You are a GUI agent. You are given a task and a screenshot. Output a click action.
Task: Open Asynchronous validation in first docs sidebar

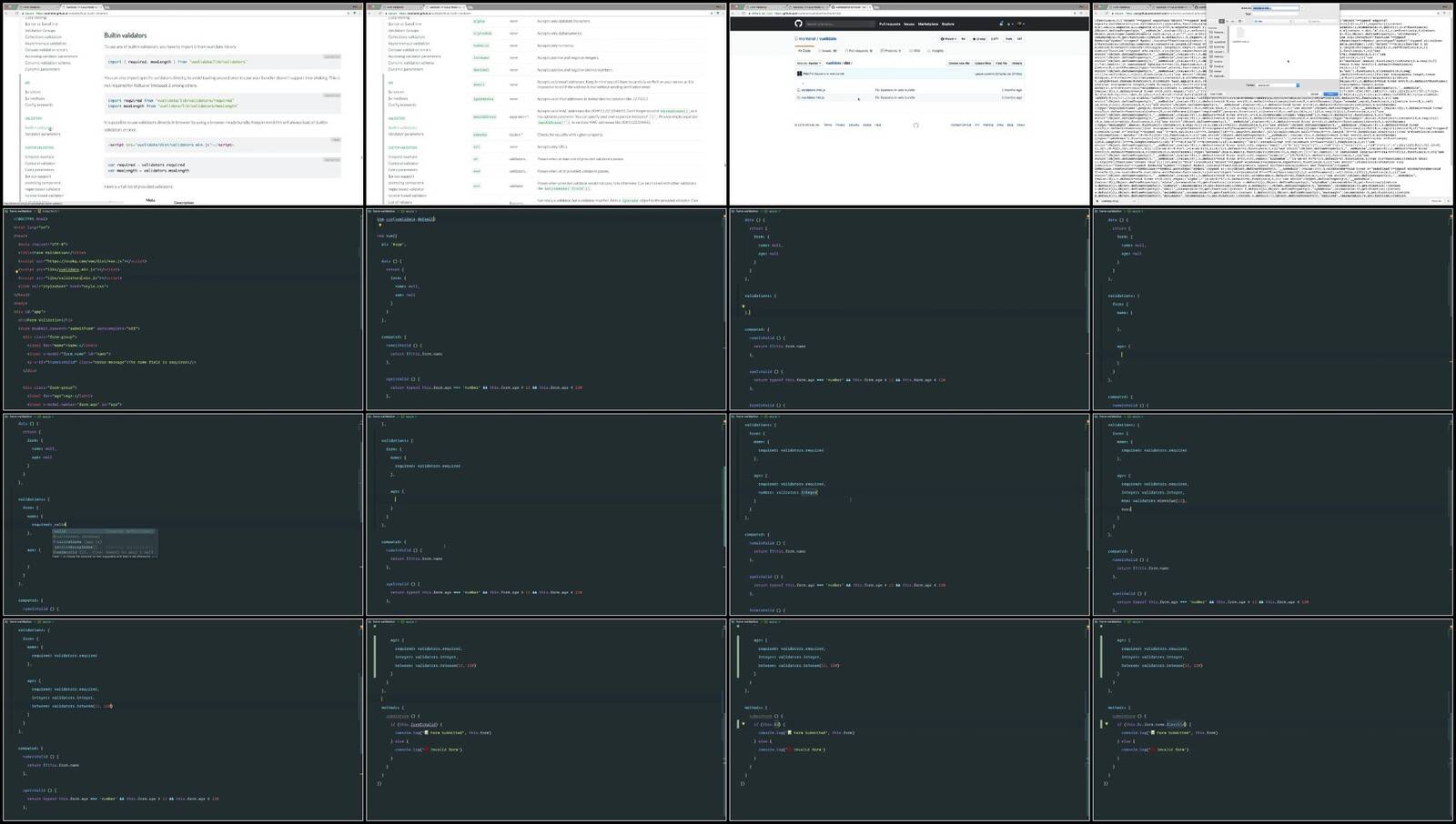(x=45, y=44)
